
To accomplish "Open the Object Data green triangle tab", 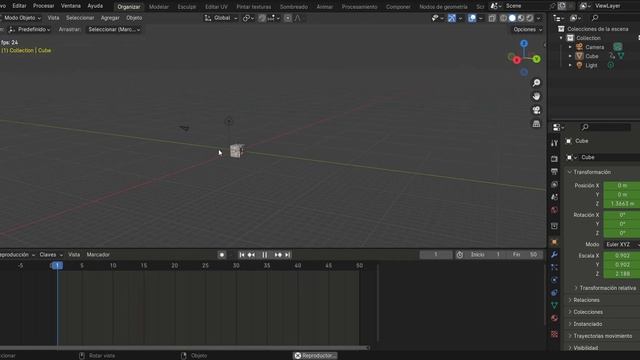I will click(x=554, y=305).
